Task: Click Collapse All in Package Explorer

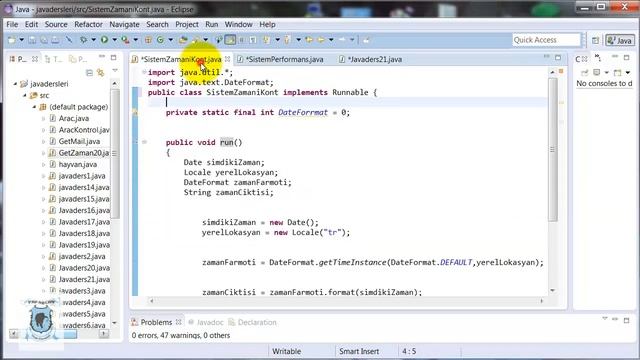Action: coord(89,73)
